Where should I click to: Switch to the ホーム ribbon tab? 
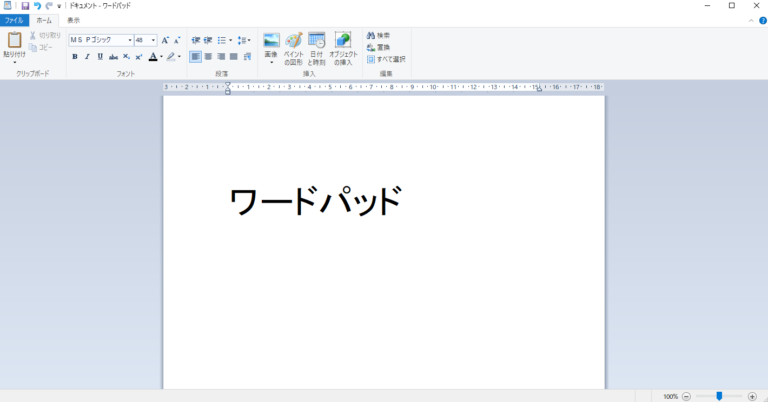44,20
